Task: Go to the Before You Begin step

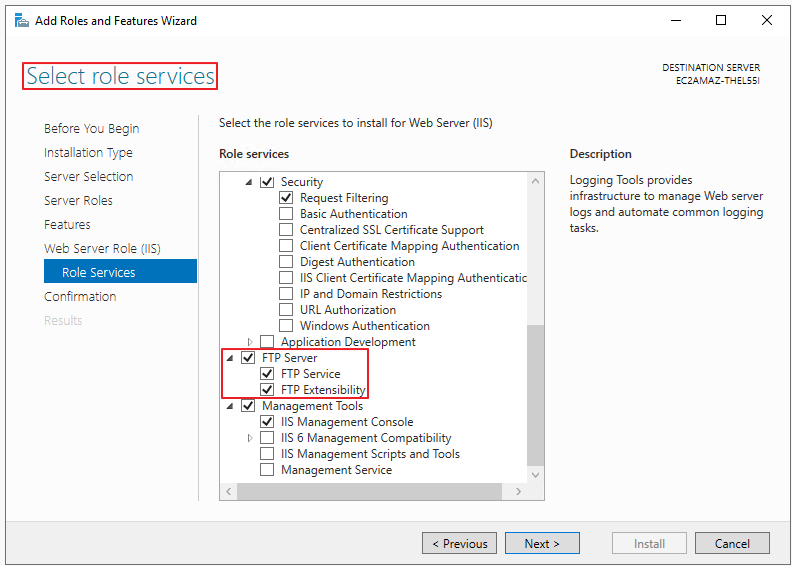Action: click(91, 129)
